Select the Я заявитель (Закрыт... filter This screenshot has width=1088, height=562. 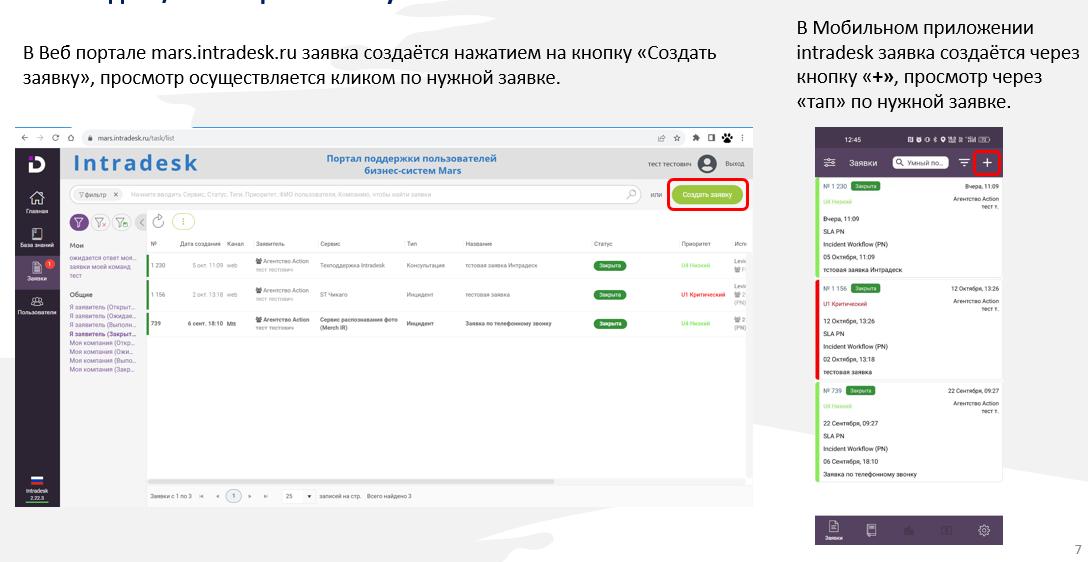[103, 334]
